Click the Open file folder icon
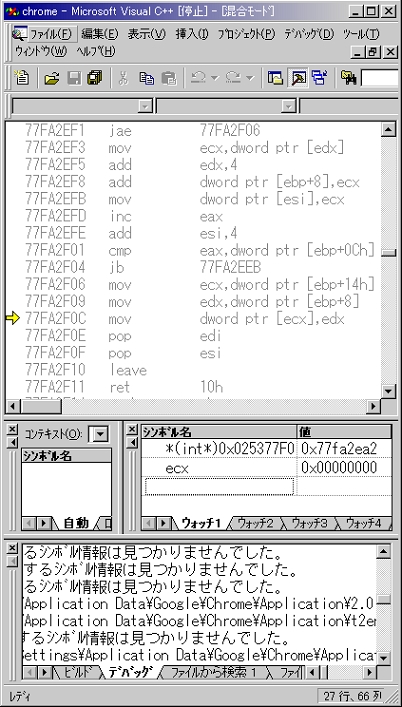The height and width of the screenshot is (707, 402). [x=52, y=78]
